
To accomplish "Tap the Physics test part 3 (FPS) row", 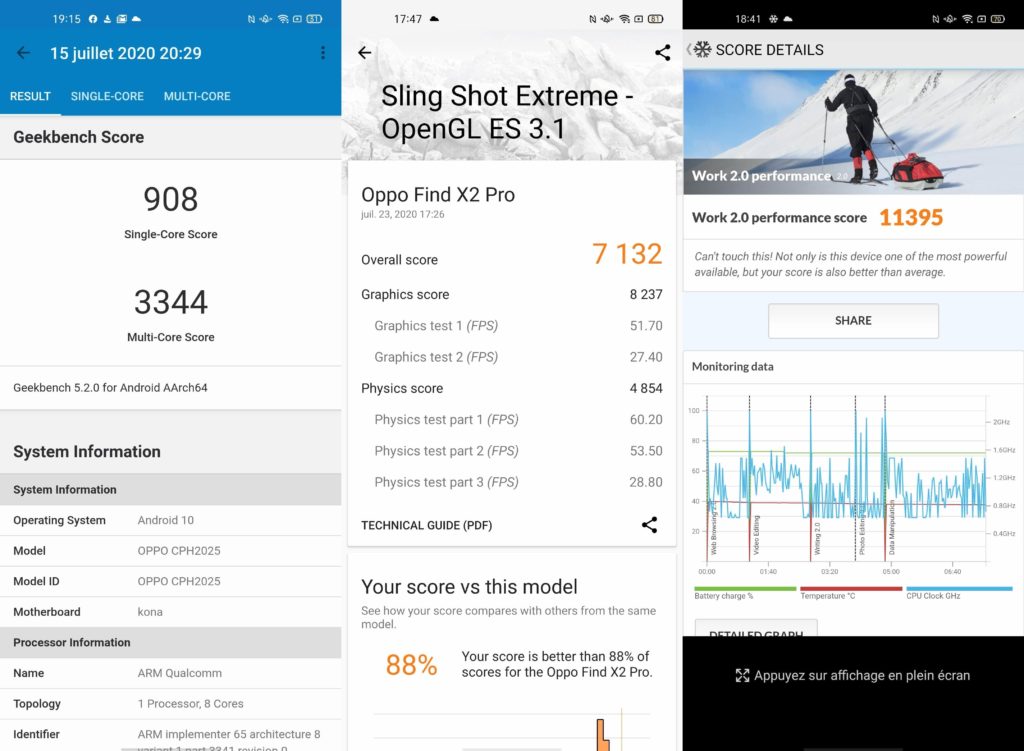I will click(512, 482).
